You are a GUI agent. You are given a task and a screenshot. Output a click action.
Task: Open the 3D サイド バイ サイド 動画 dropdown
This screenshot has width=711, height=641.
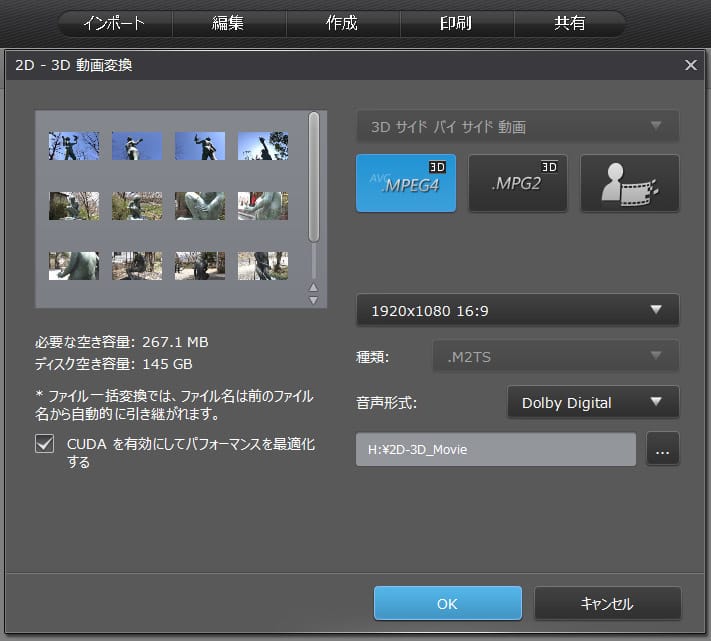tap(517, 127)
